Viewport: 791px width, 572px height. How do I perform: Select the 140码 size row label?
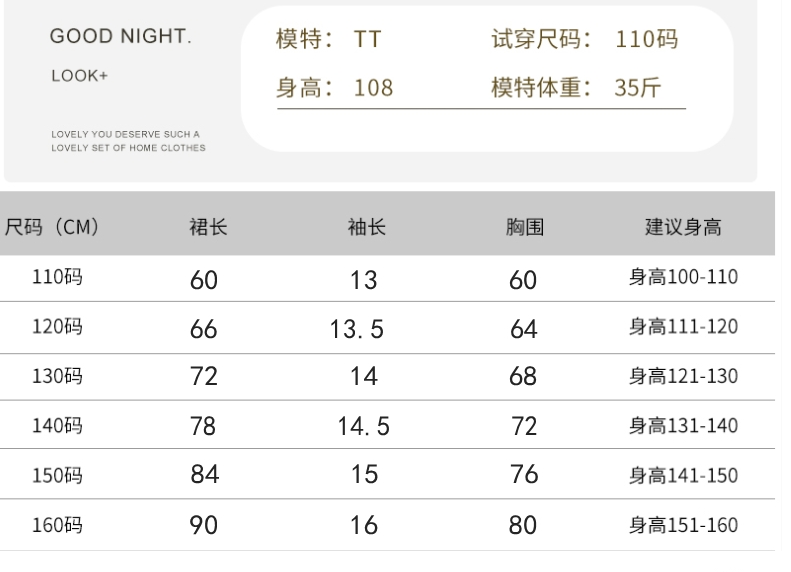(58, 425)
